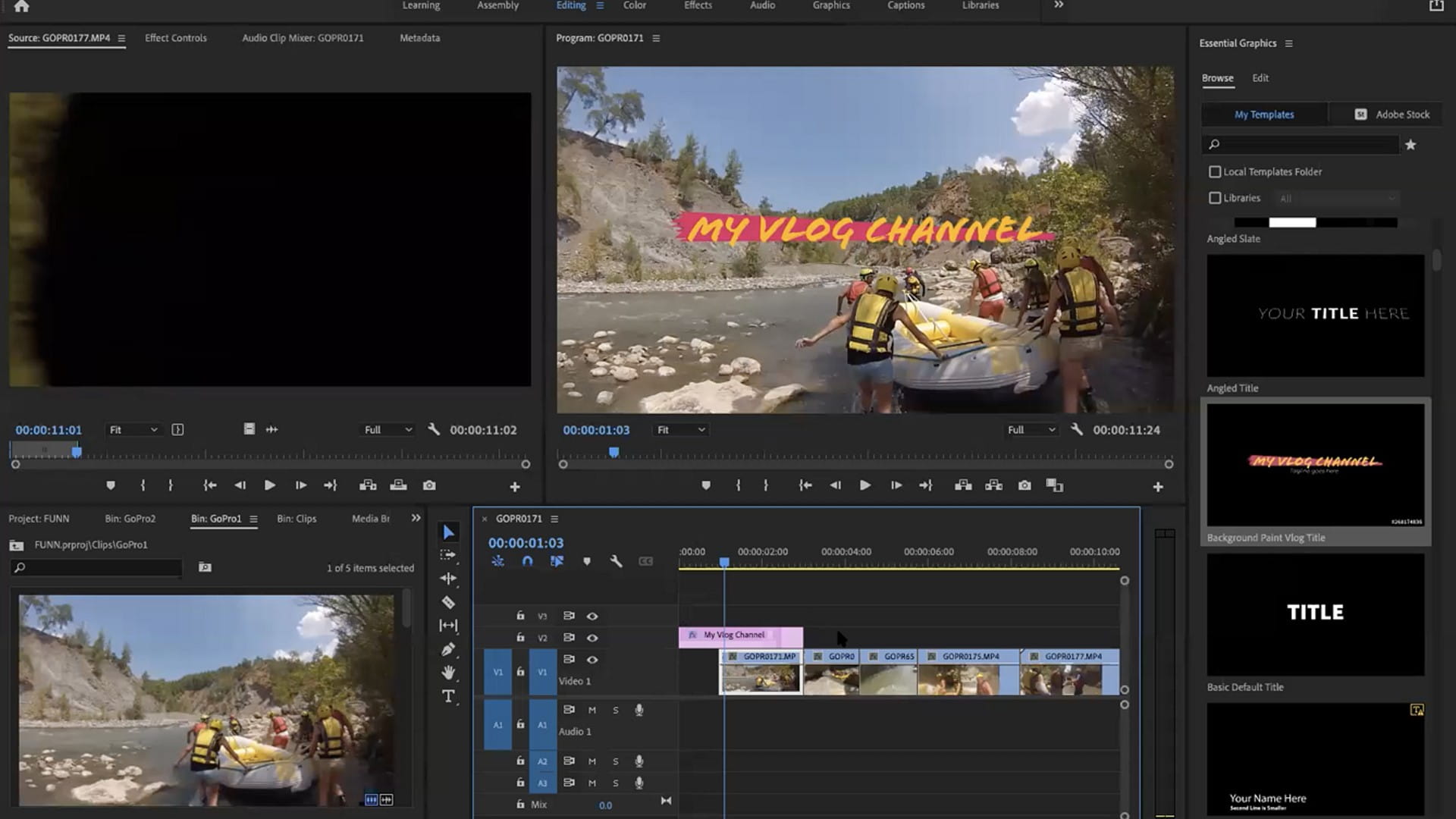The height and width of the screenshot is (819, 1456).
Task: Open the Libraries filter dropdown in Essential Graphics
Action: (x=1337, y=198)
